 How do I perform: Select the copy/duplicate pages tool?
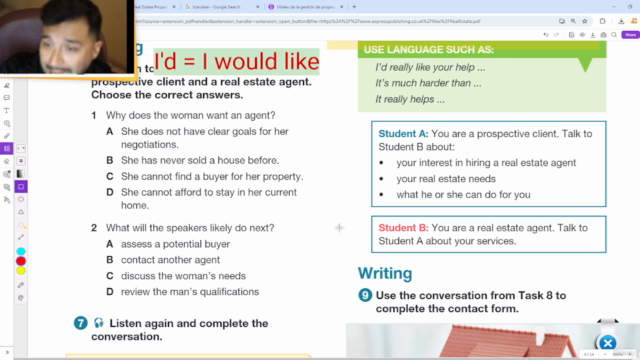[7, 187]
